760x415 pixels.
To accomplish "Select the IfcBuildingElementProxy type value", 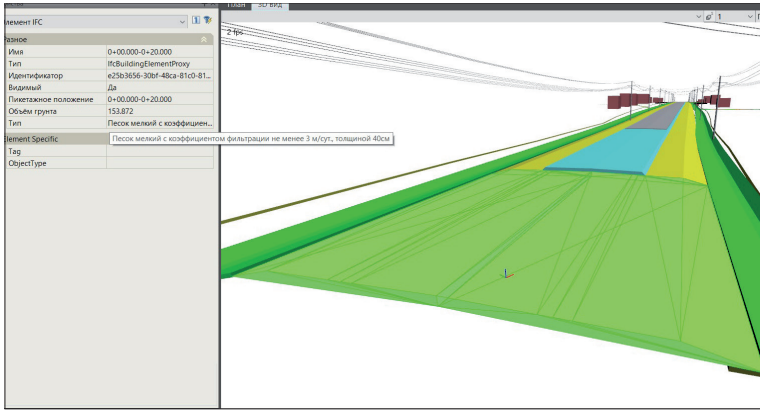I will [x=160, y=63].
